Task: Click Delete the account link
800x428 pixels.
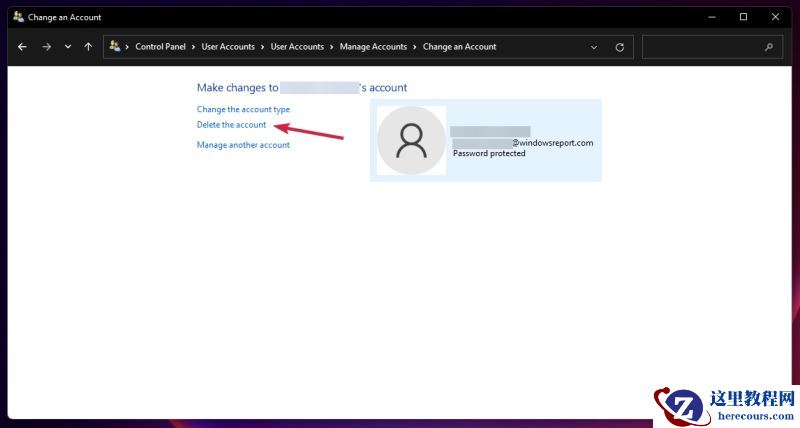Action: 231,124
